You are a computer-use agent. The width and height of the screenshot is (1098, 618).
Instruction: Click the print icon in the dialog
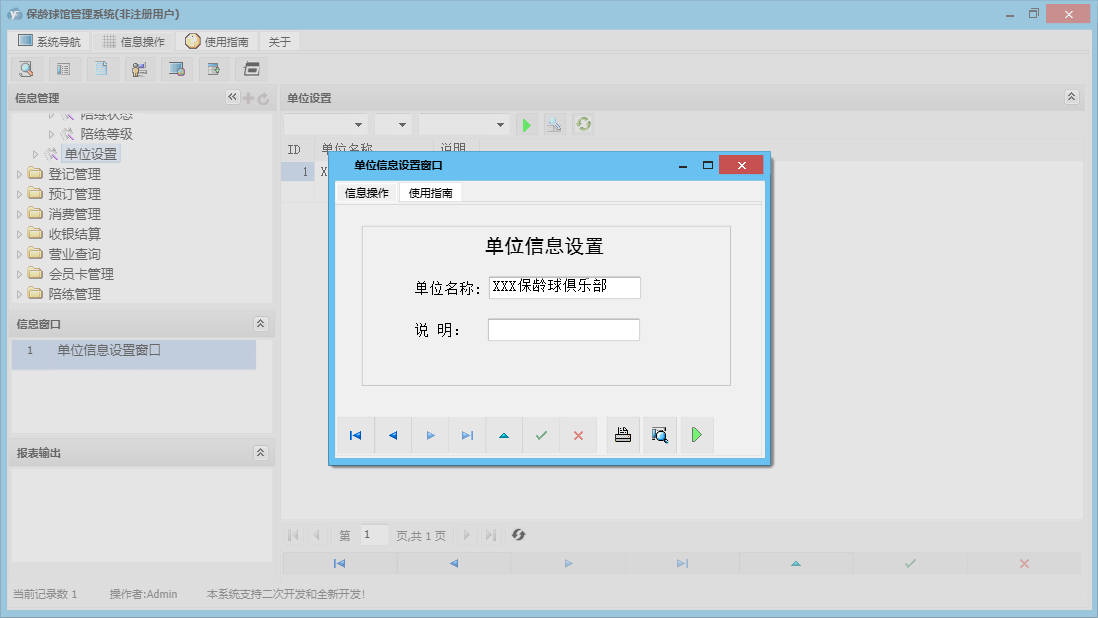pyautogui.click(x=622, y=435)
